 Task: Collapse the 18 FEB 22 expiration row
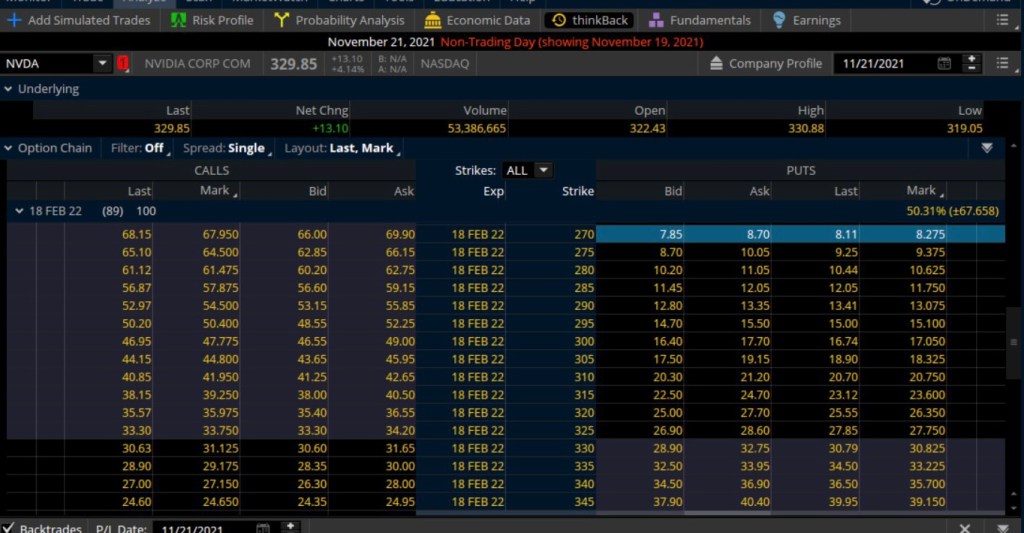19,211
